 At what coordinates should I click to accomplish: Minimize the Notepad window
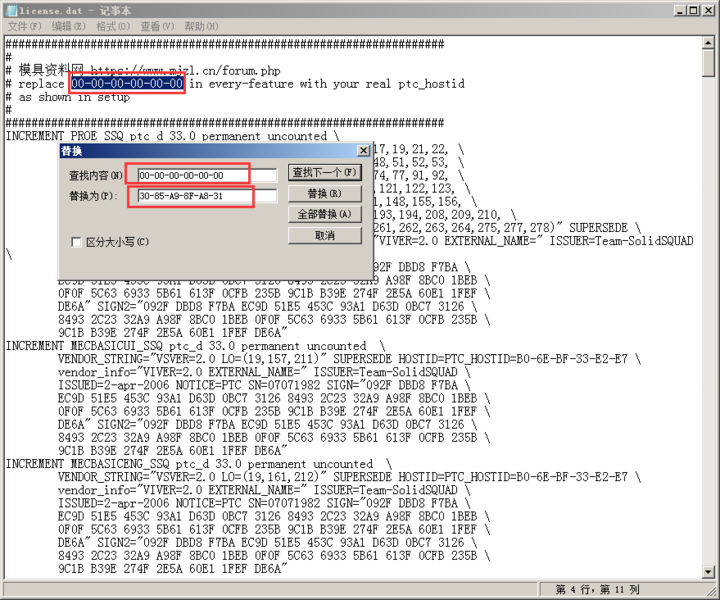pos(681,10)
